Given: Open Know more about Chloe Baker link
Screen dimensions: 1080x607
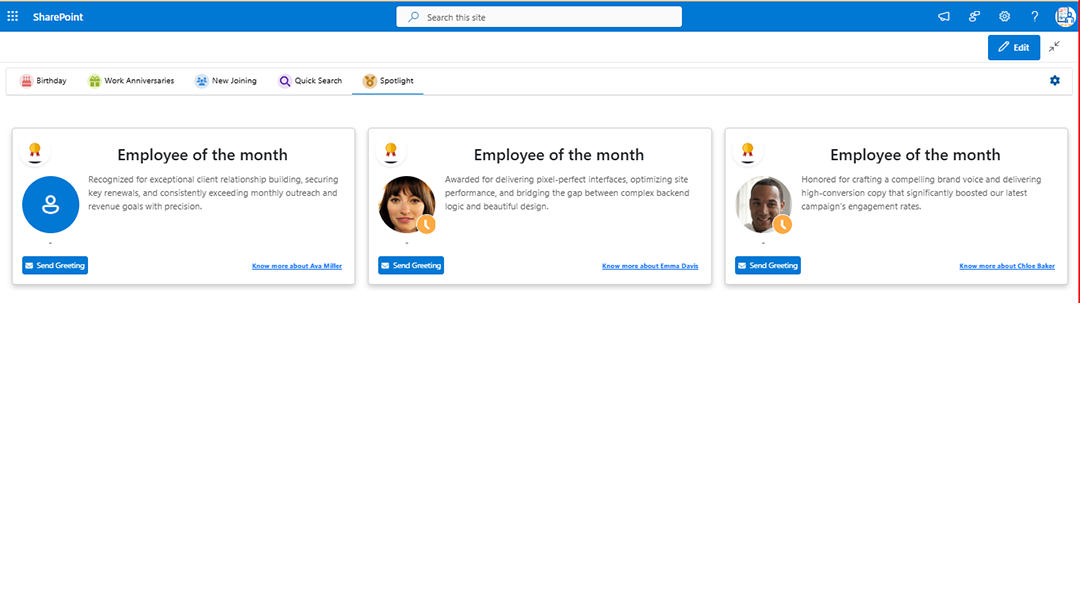Looking at the screenshot, I should (x=1007, y=265).
